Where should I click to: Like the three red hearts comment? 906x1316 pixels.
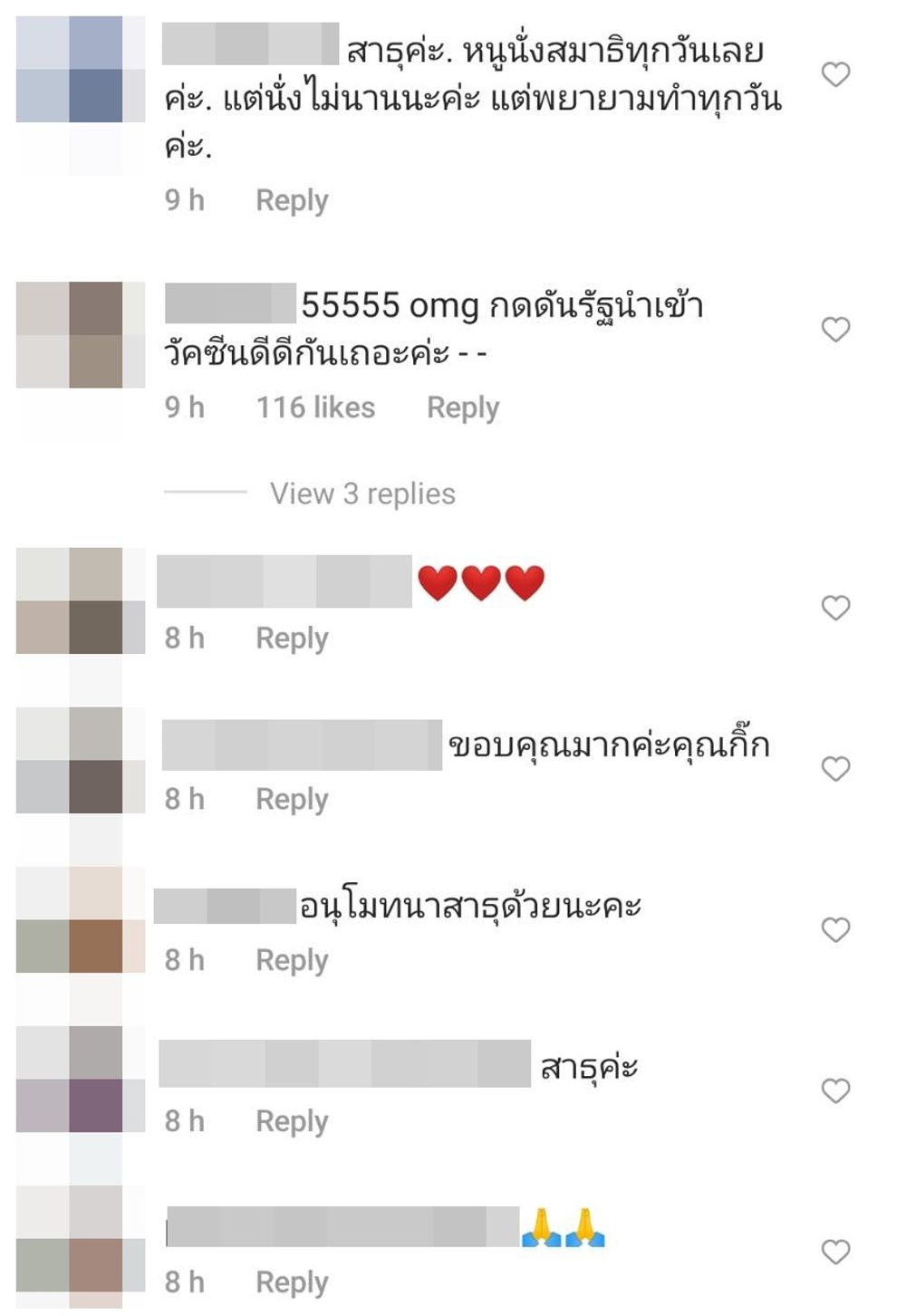click(x=835, y=608)
